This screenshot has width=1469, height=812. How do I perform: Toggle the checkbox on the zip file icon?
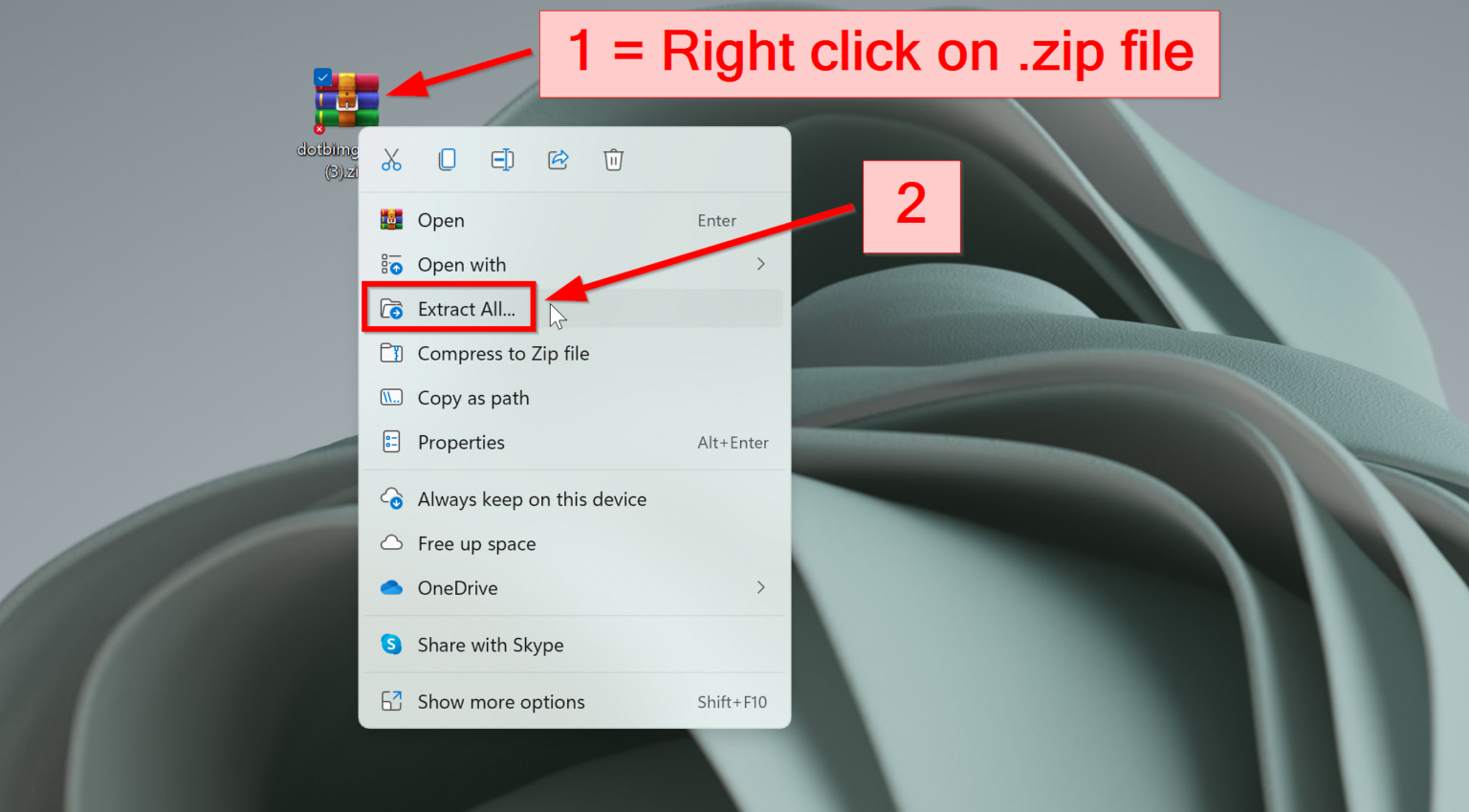click(323, 77)
